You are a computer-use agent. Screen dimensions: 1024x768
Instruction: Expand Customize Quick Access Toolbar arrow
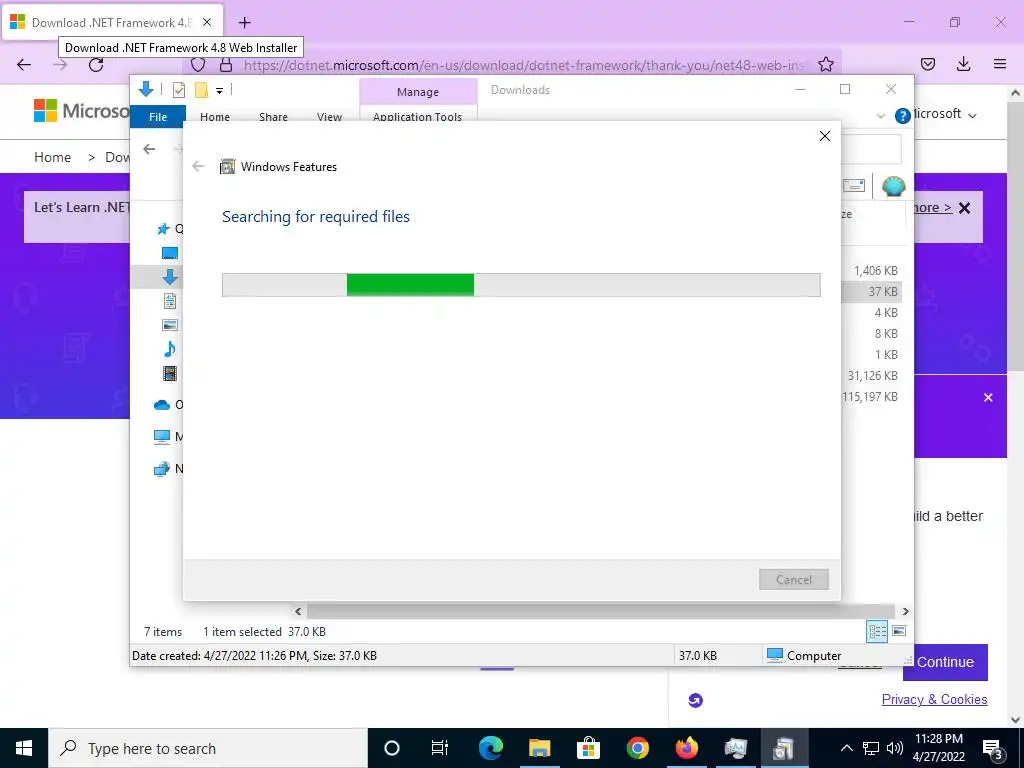click(x=219, y=91)
